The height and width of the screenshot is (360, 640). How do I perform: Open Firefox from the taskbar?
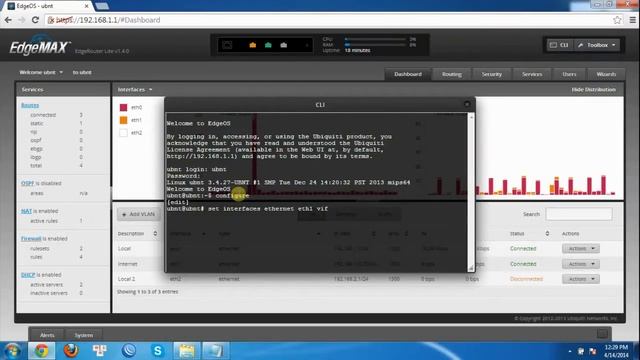pyautogui.click(x=71, y=351)
